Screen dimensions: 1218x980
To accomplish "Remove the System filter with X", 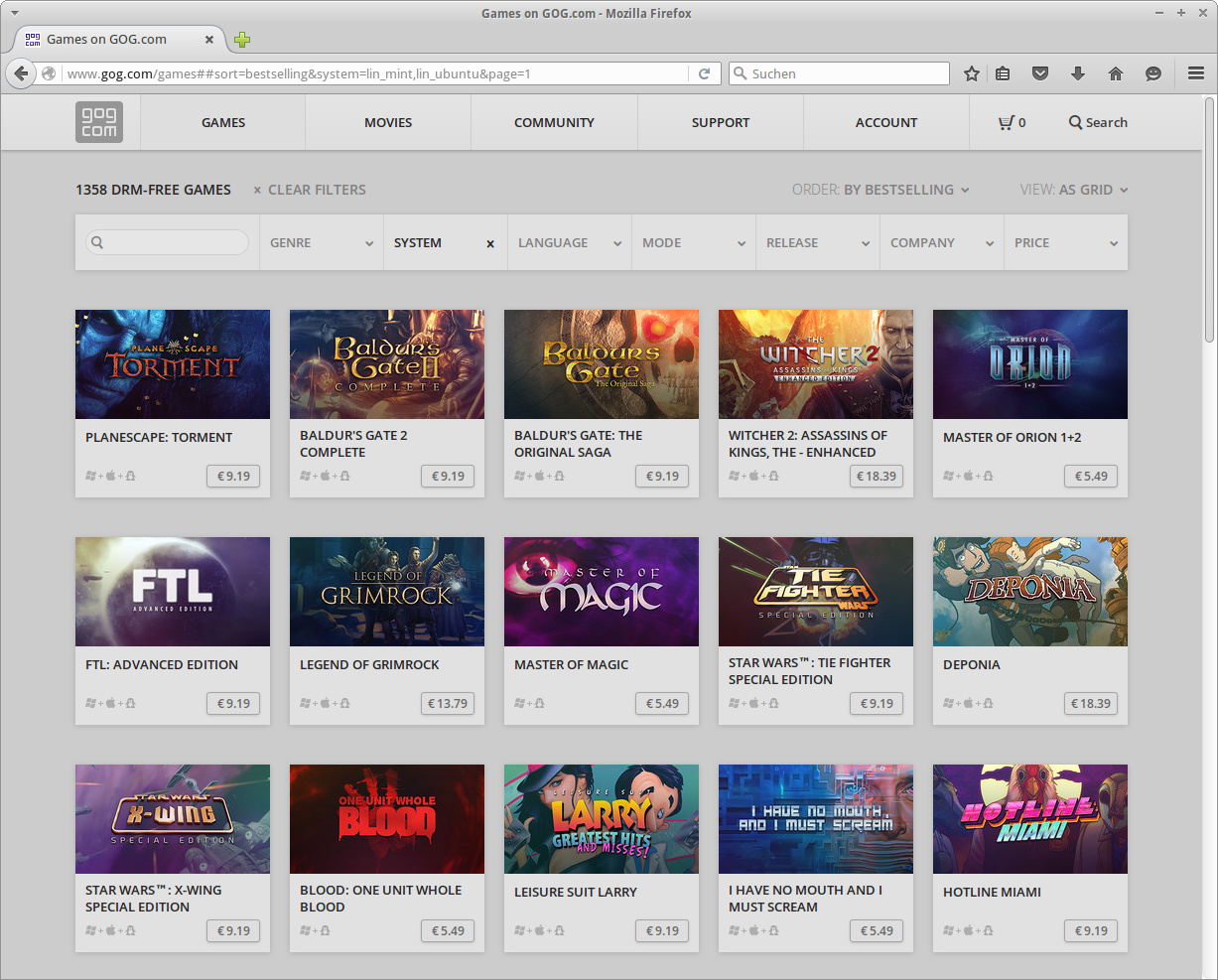I will point(490,243).
